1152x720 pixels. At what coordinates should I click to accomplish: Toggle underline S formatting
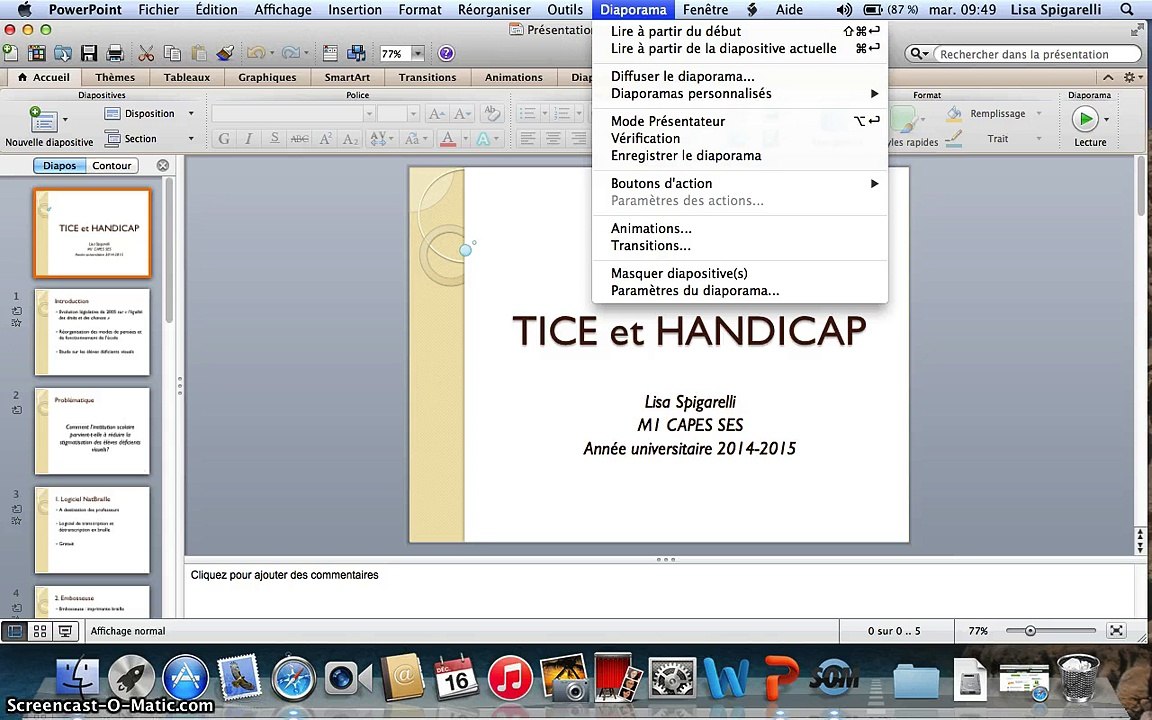tap(274, 138)
